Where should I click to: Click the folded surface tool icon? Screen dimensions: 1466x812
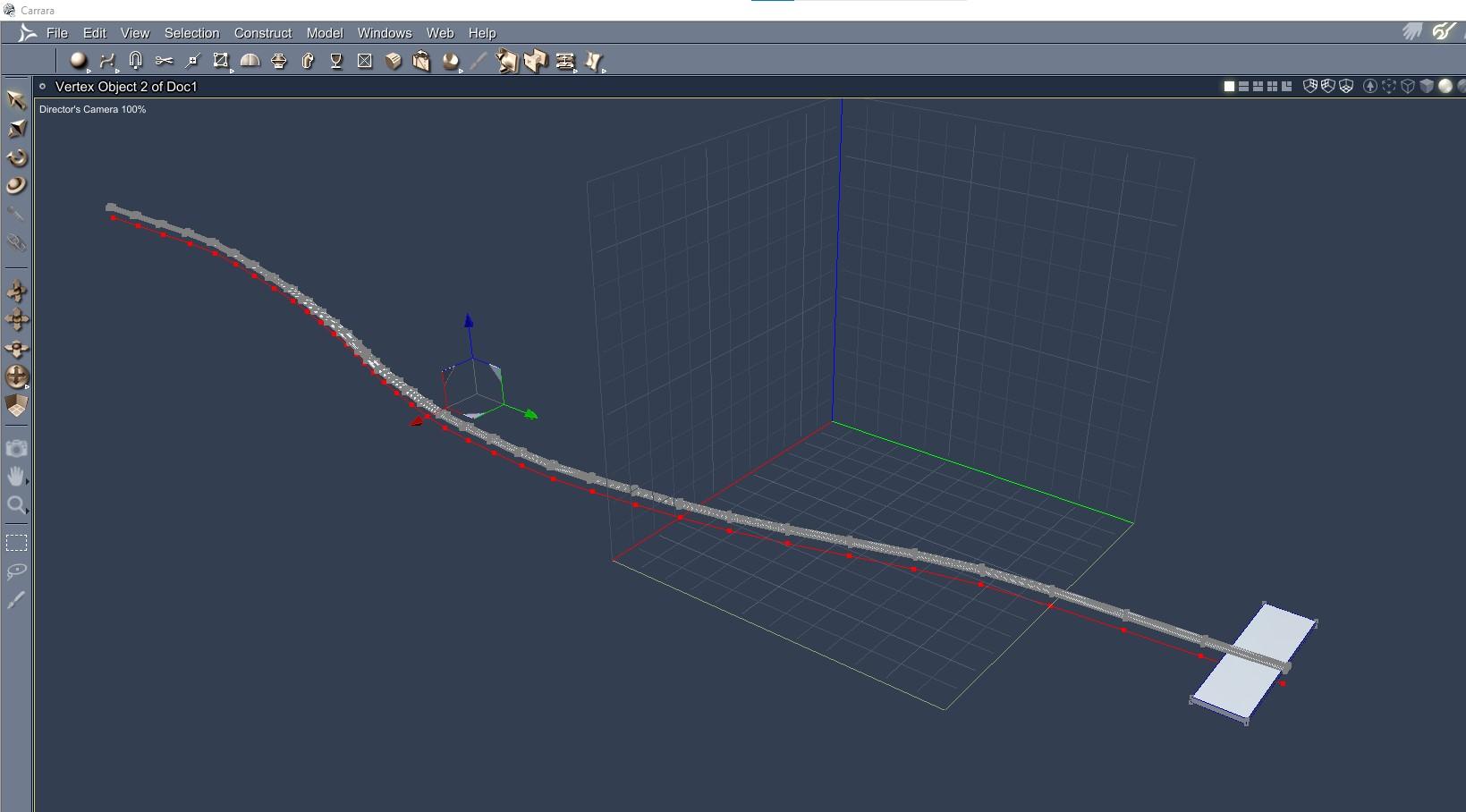coord(536,60)
